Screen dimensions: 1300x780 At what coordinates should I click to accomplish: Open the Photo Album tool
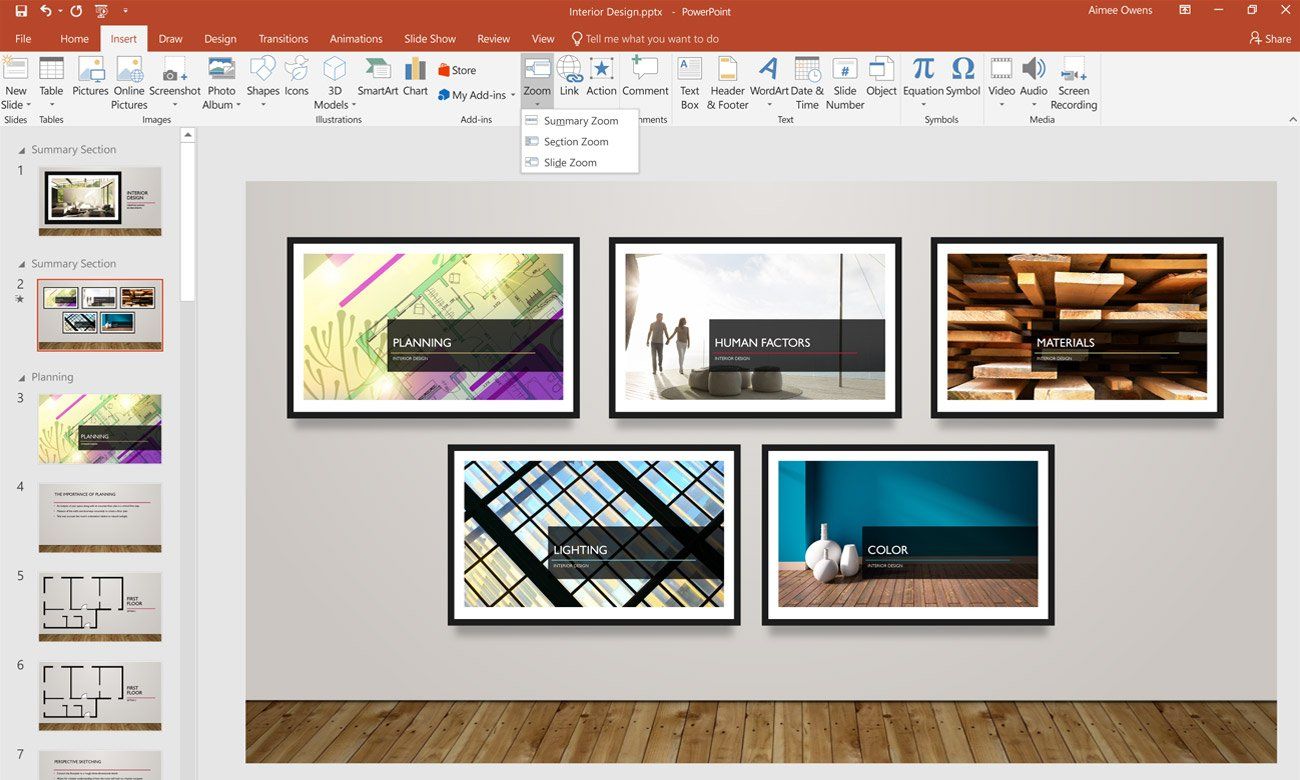pyautogui.click(x=221, y=83)
